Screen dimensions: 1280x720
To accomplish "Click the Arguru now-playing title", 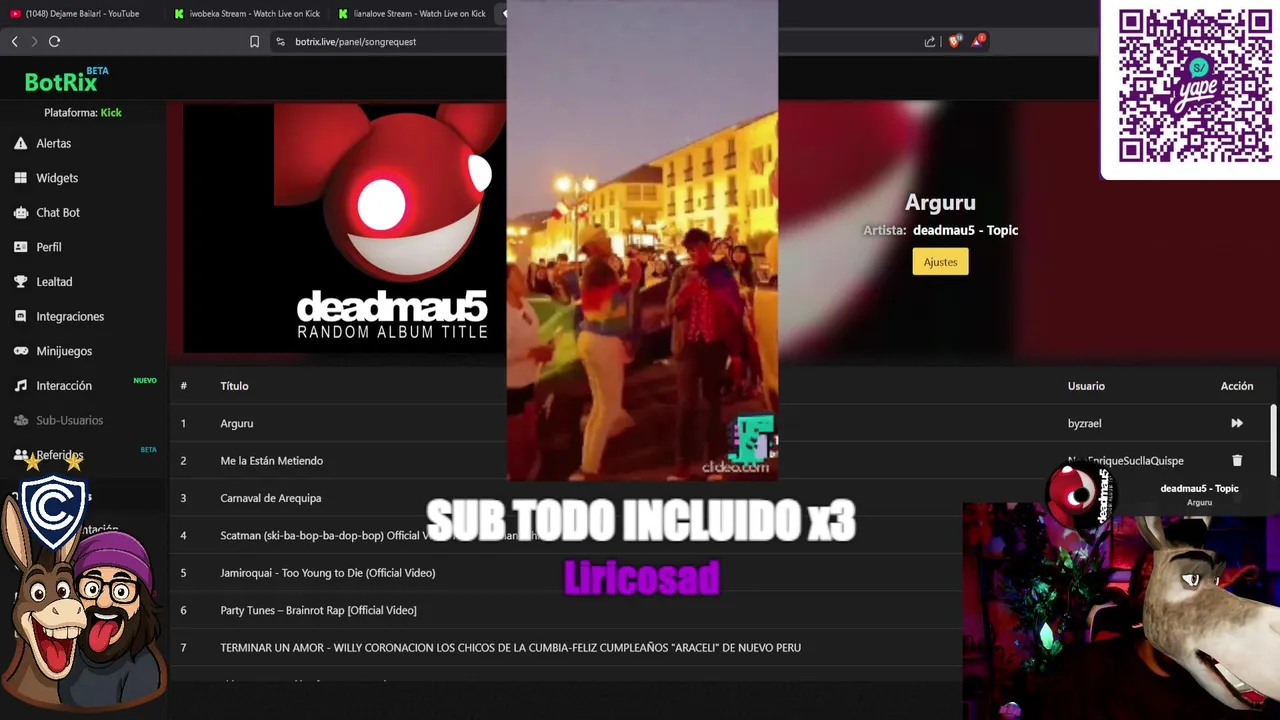I will [x=940, y=203].
